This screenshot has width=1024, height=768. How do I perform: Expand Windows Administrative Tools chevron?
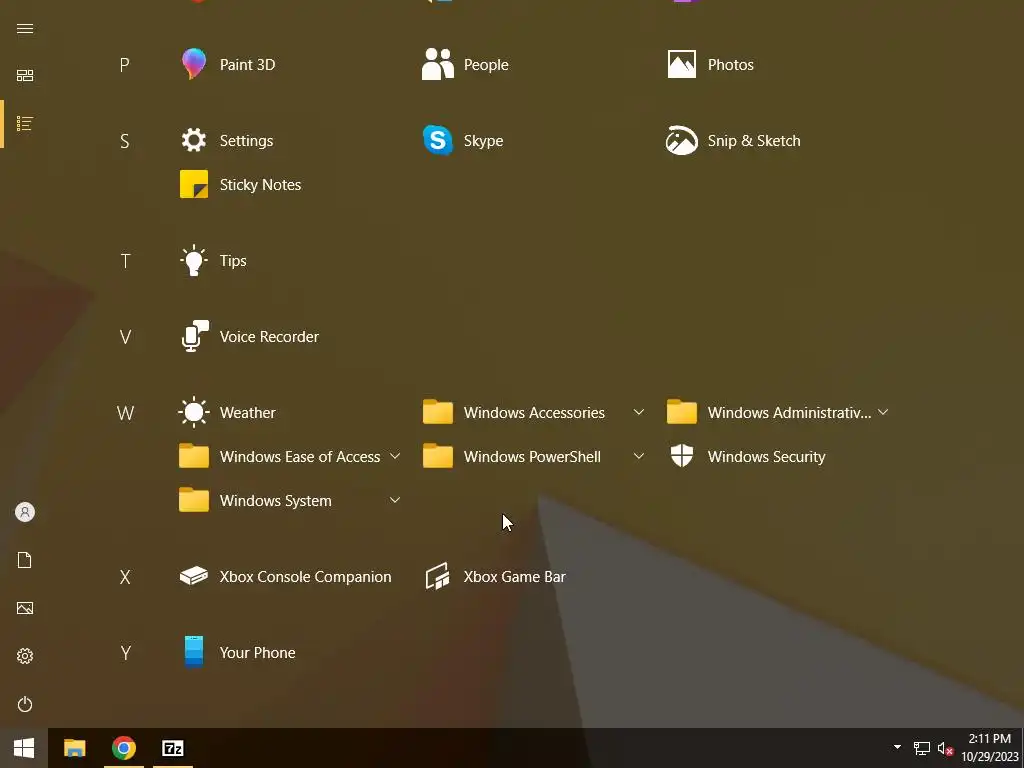click(x=883, y=412)
